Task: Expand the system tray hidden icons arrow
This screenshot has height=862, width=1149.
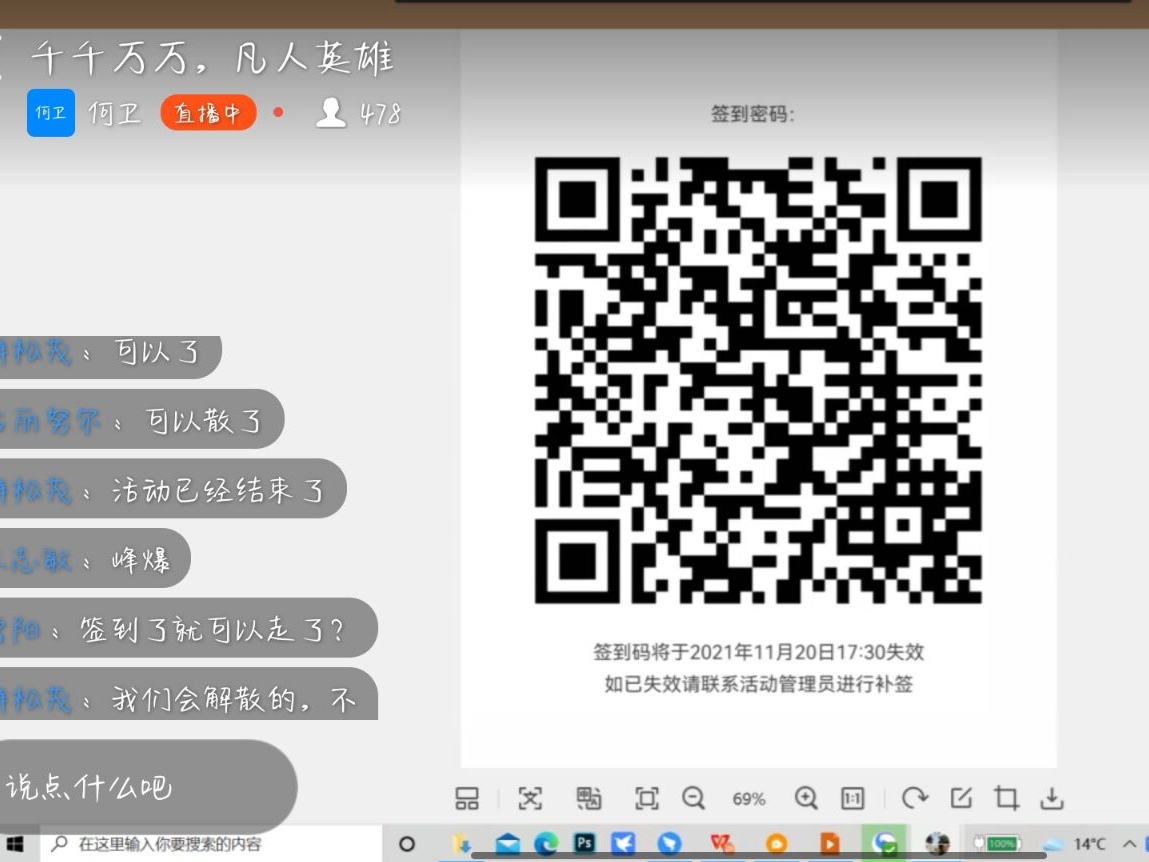Action: [x=1131, y=844]
